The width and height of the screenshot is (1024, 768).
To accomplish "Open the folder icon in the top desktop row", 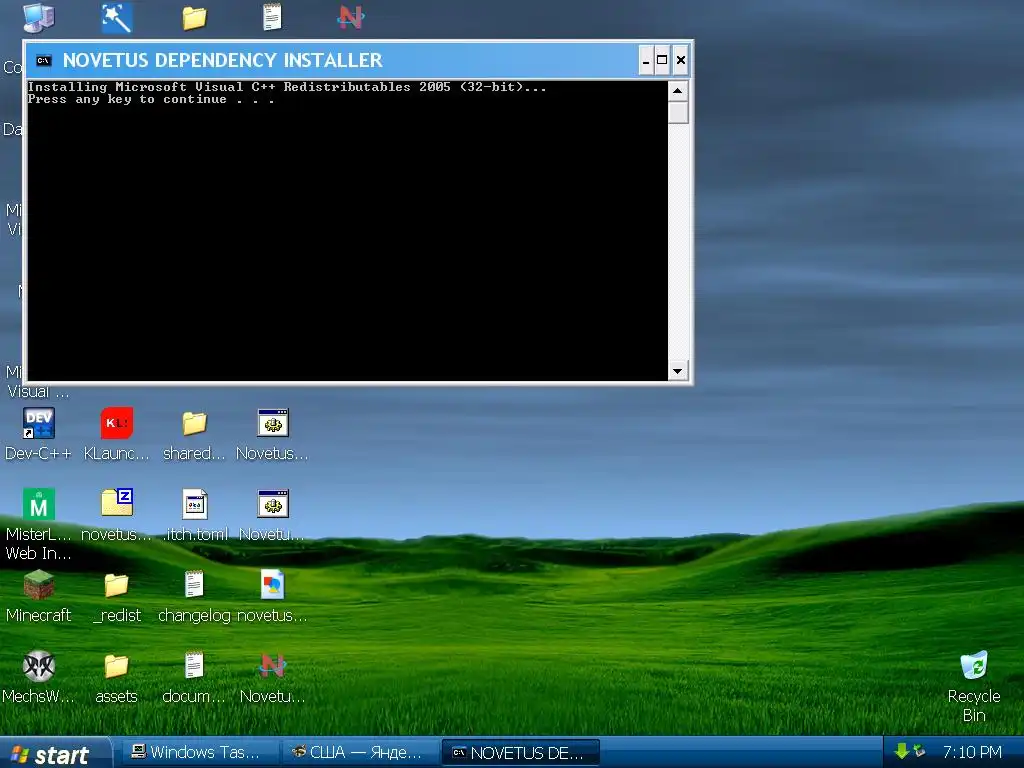I will point(194,18).
